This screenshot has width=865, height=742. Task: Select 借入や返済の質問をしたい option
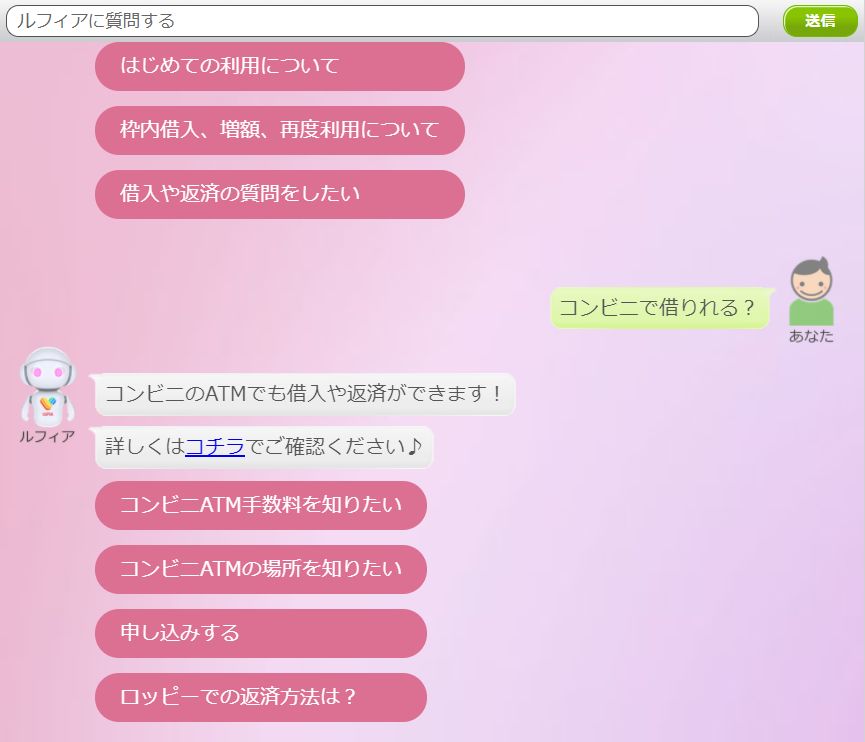280,194
